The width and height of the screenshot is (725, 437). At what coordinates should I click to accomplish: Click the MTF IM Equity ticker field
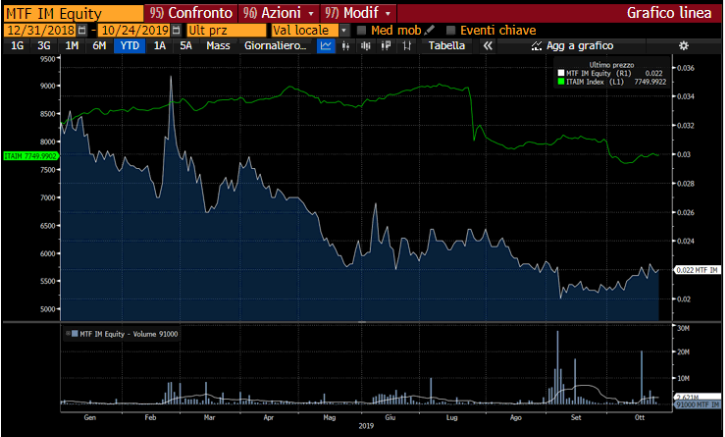(x=74, y=13)
